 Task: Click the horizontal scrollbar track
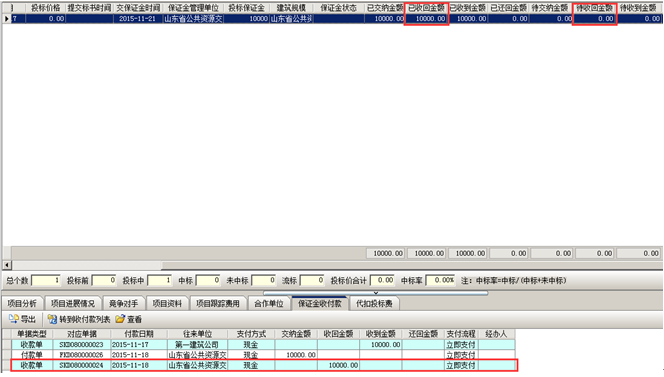click(x=411, y=265)
